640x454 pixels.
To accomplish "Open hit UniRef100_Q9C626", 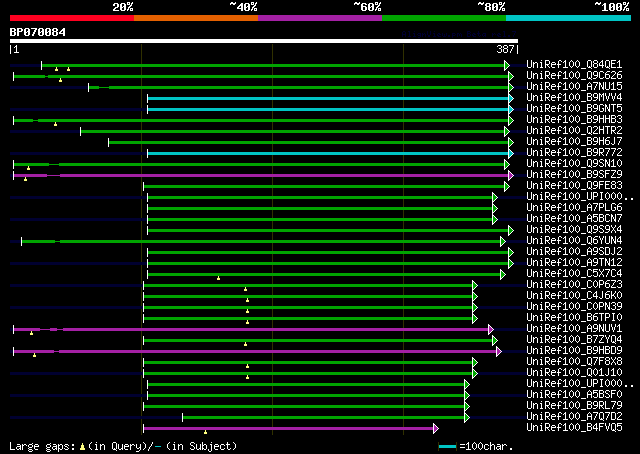I will click(x=574, y=76).
